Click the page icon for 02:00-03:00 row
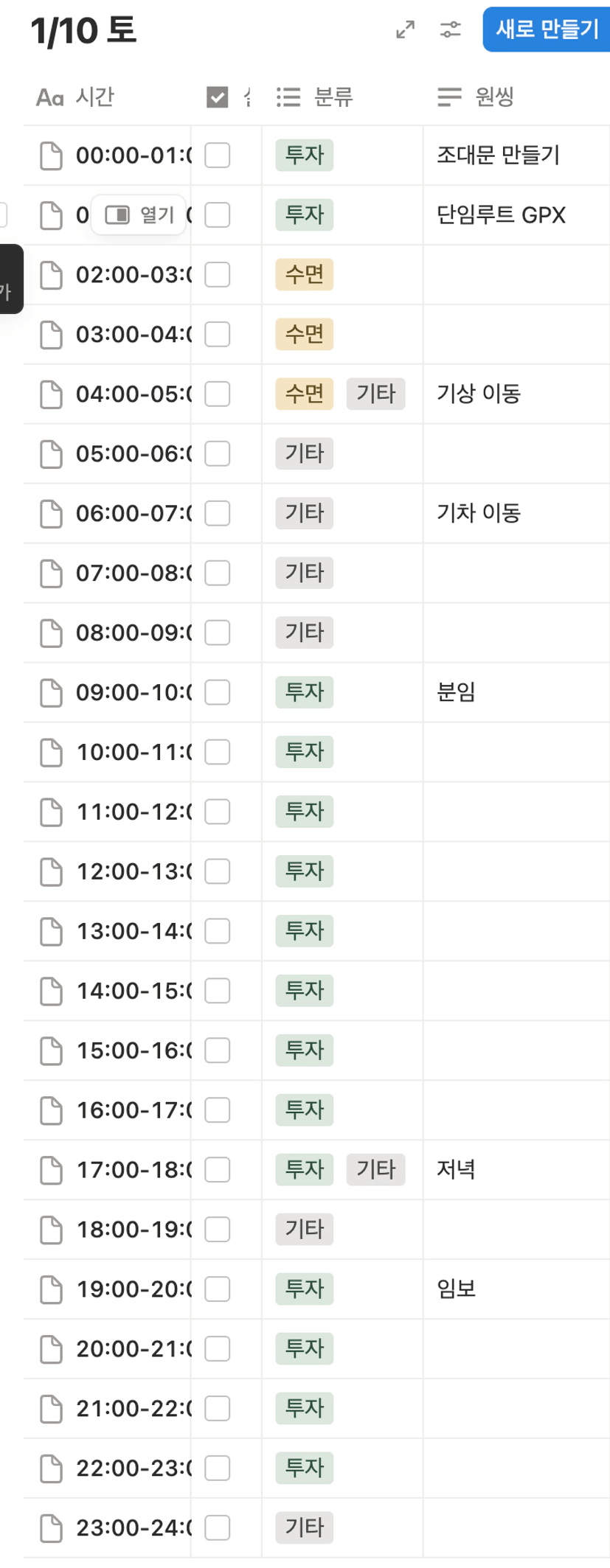The image size is (610, 1568). click(51, 275)
